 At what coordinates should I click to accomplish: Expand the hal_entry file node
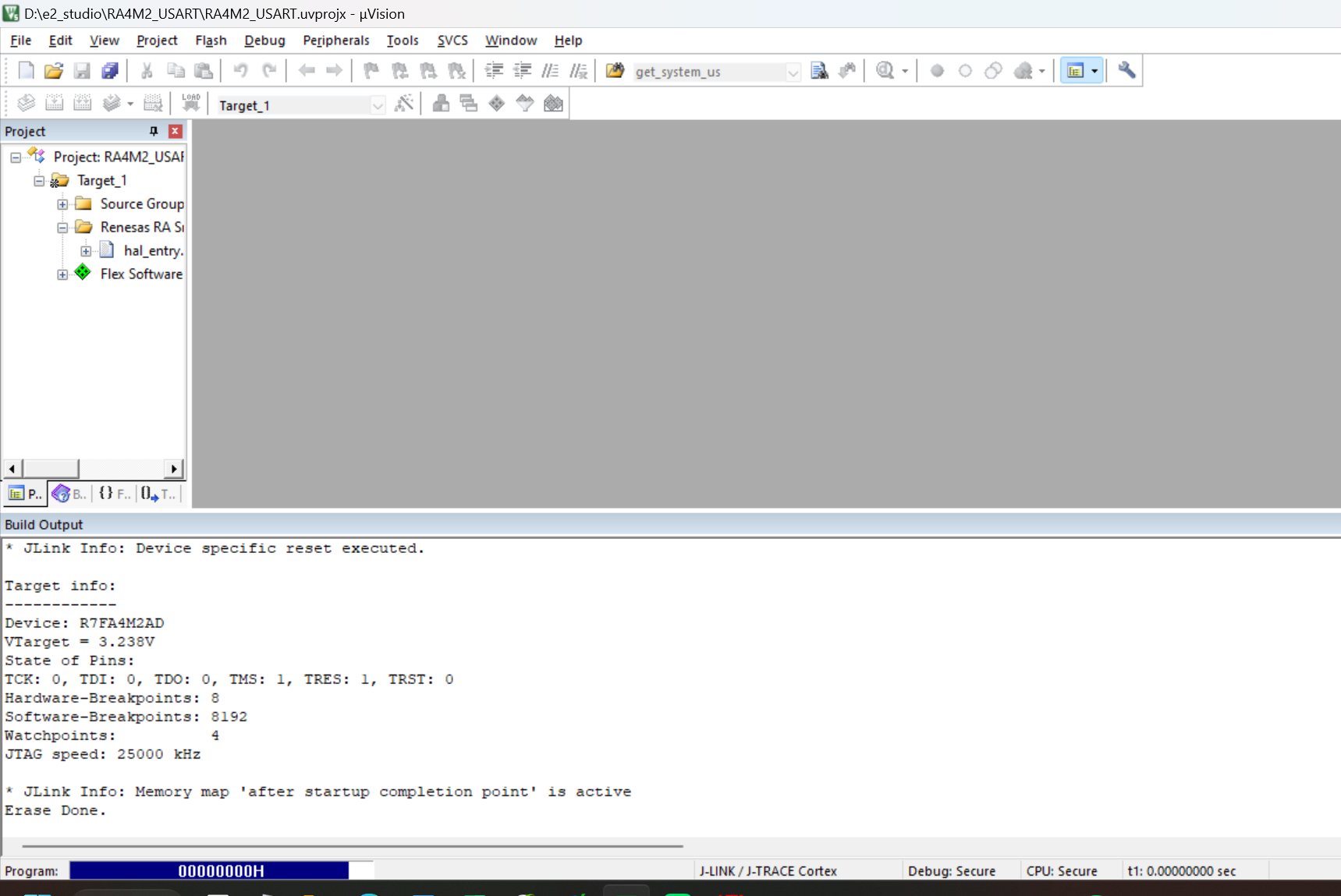point(86,251)
